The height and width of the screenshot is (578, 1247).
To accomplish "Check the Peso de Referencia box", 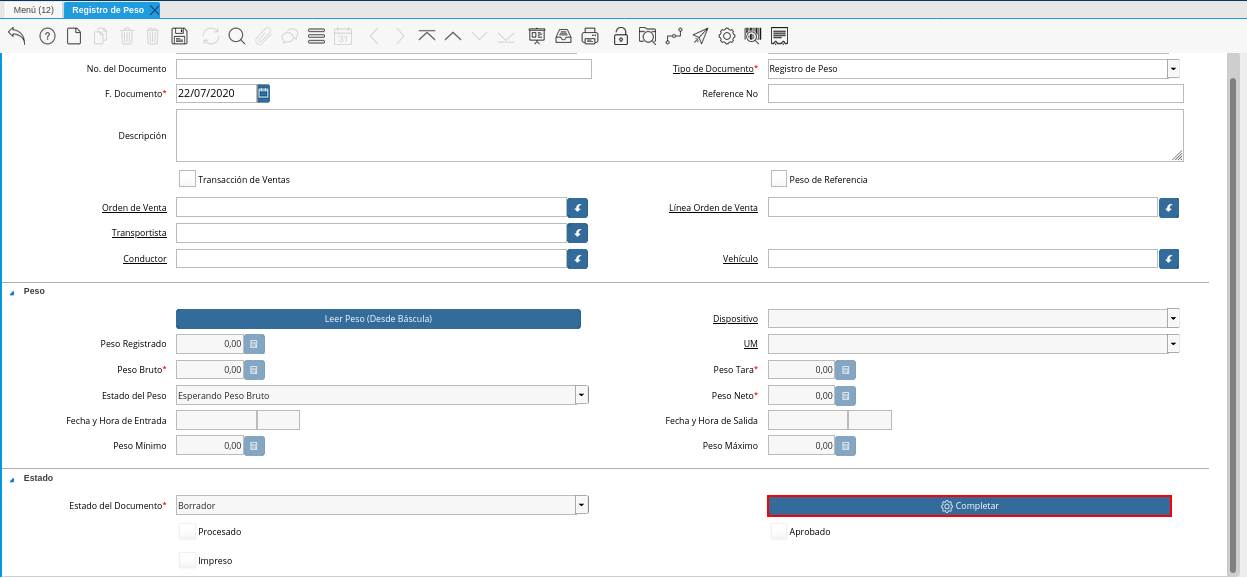I will click(x=779, y=179).
